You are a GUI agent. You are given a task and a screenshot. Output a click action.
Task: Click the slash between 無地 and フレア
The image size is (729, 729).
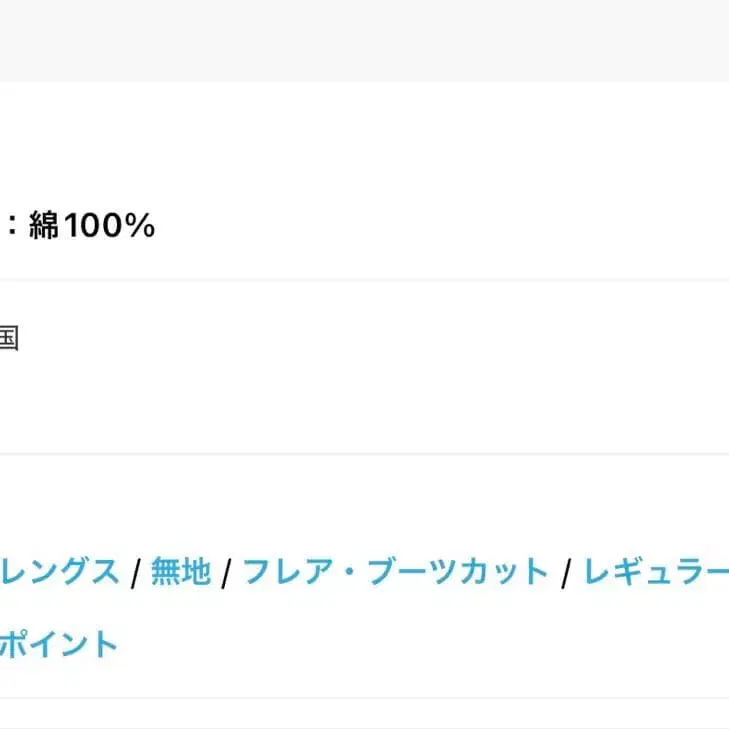coord(227,573)
